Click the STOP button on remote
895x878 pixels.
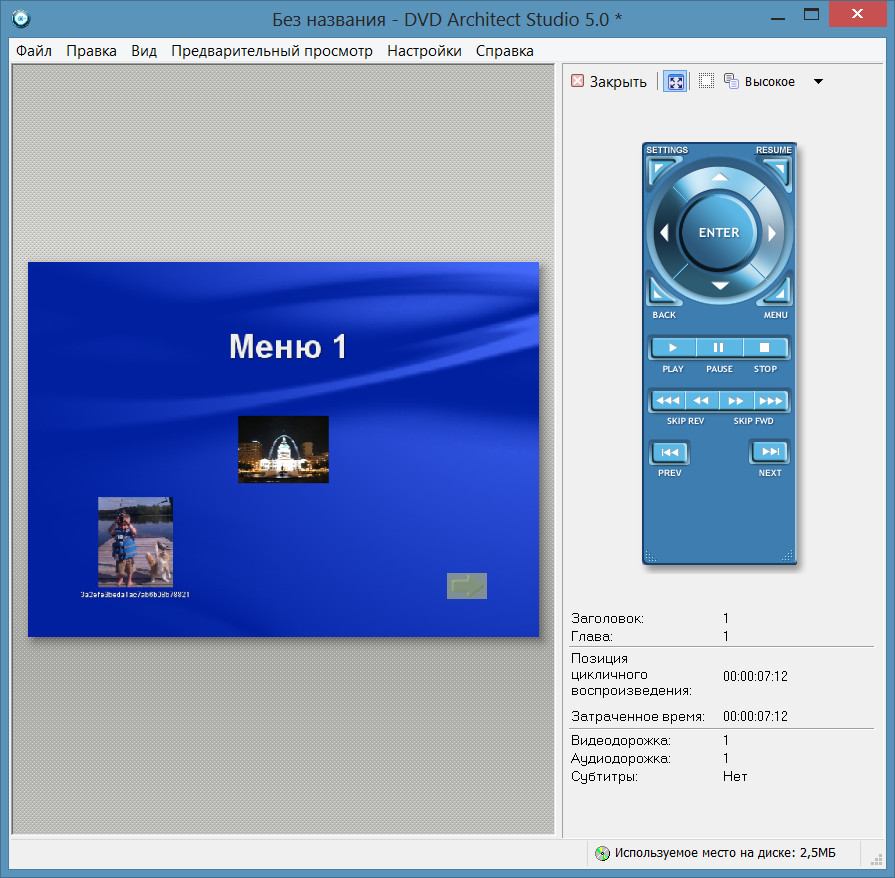point(765,348)
